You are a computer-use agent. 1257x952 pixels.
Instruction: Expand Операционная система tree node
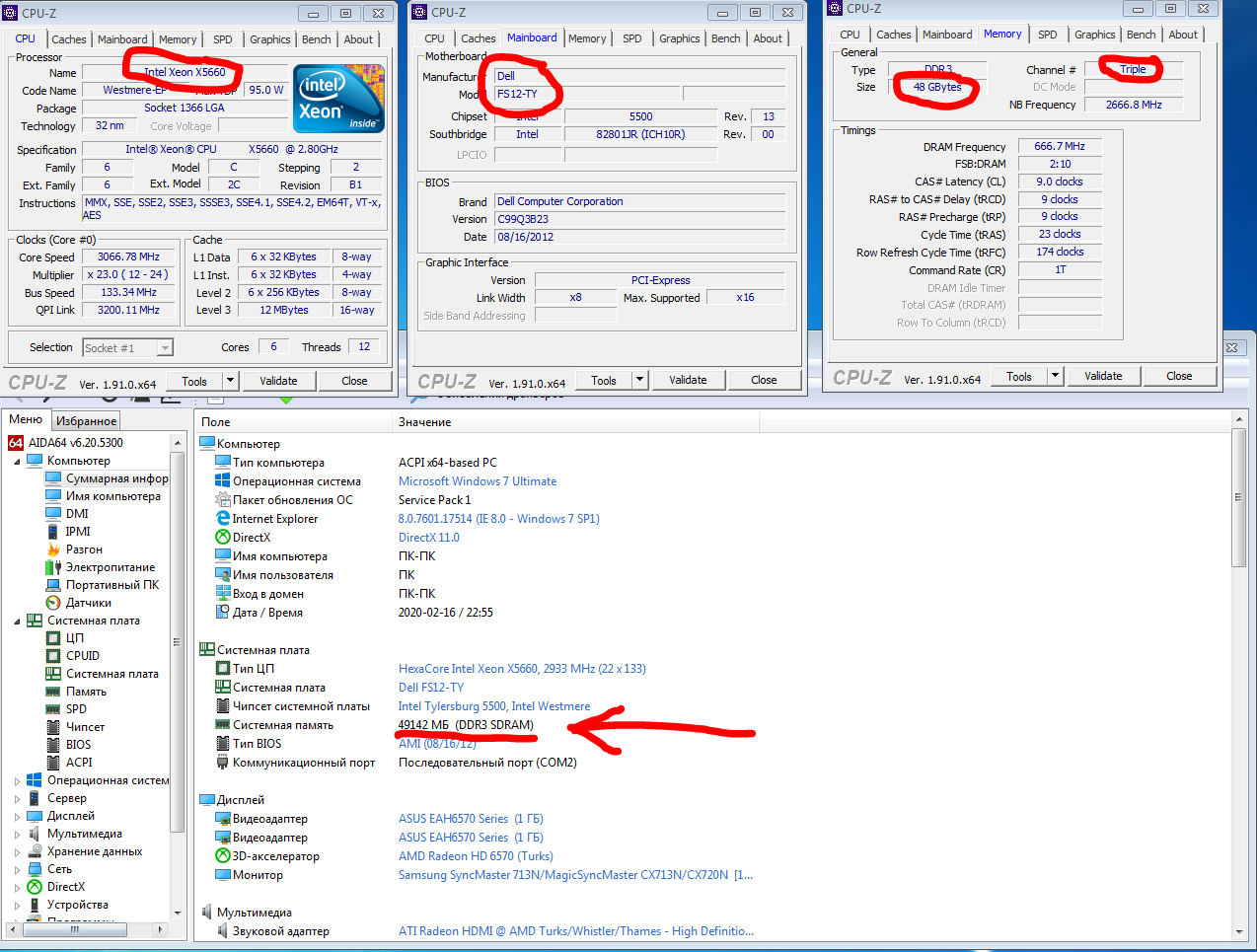tap(17, 781)
